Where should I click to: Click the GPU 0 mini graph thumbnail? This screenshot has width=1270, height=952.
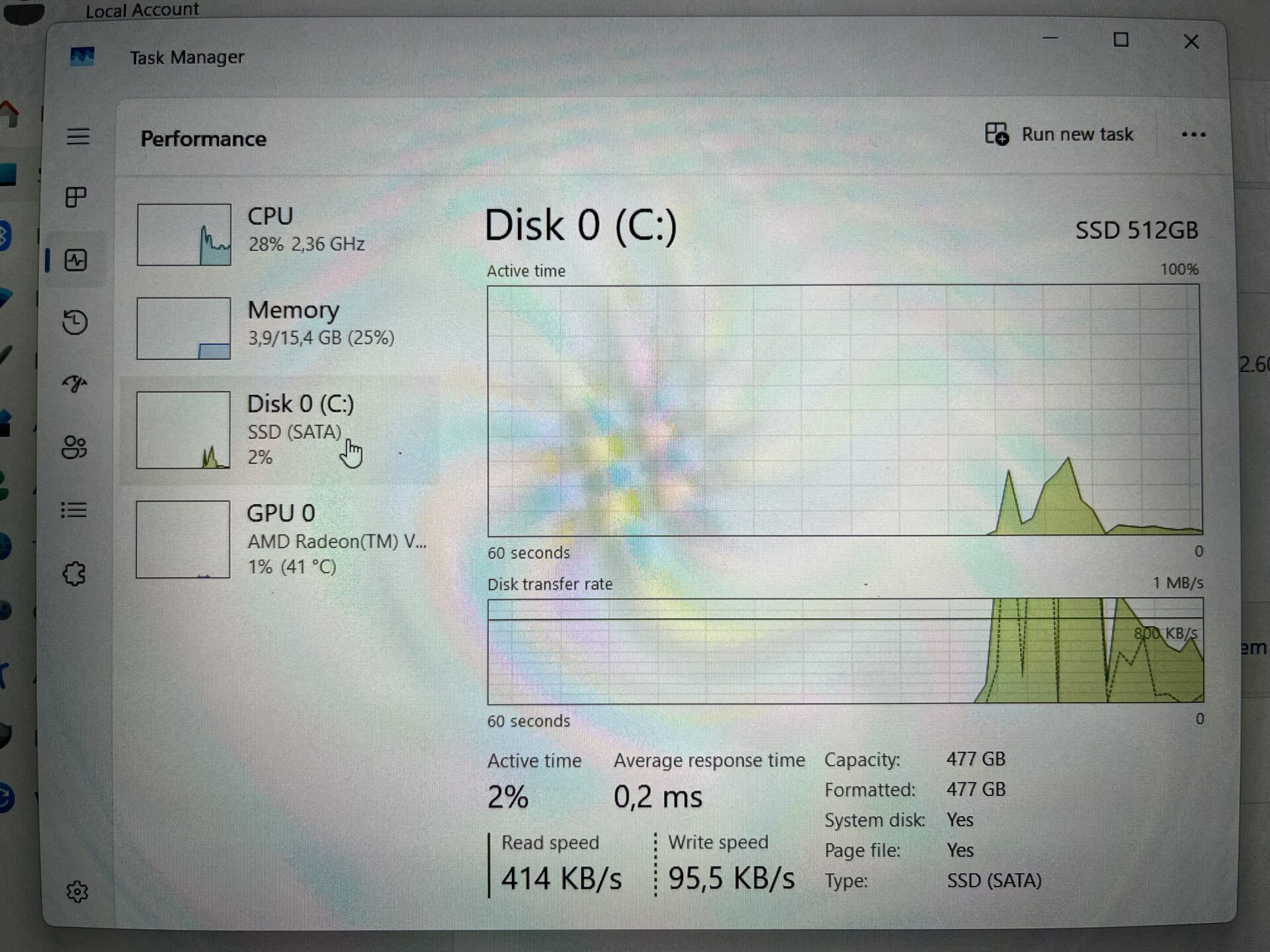click(x=183, y=539)
